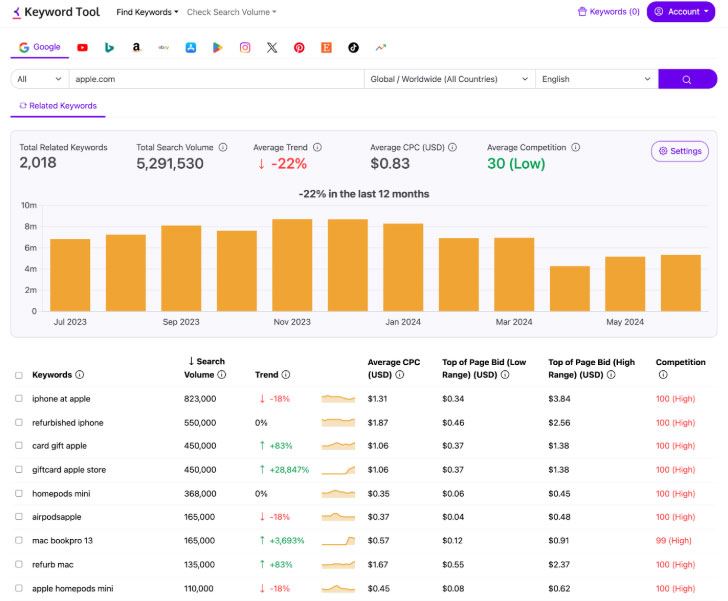The image size is (728, 601).
Task: Click the trend sparkline for 'mac bookpro 13'
Action: point(338,541)
